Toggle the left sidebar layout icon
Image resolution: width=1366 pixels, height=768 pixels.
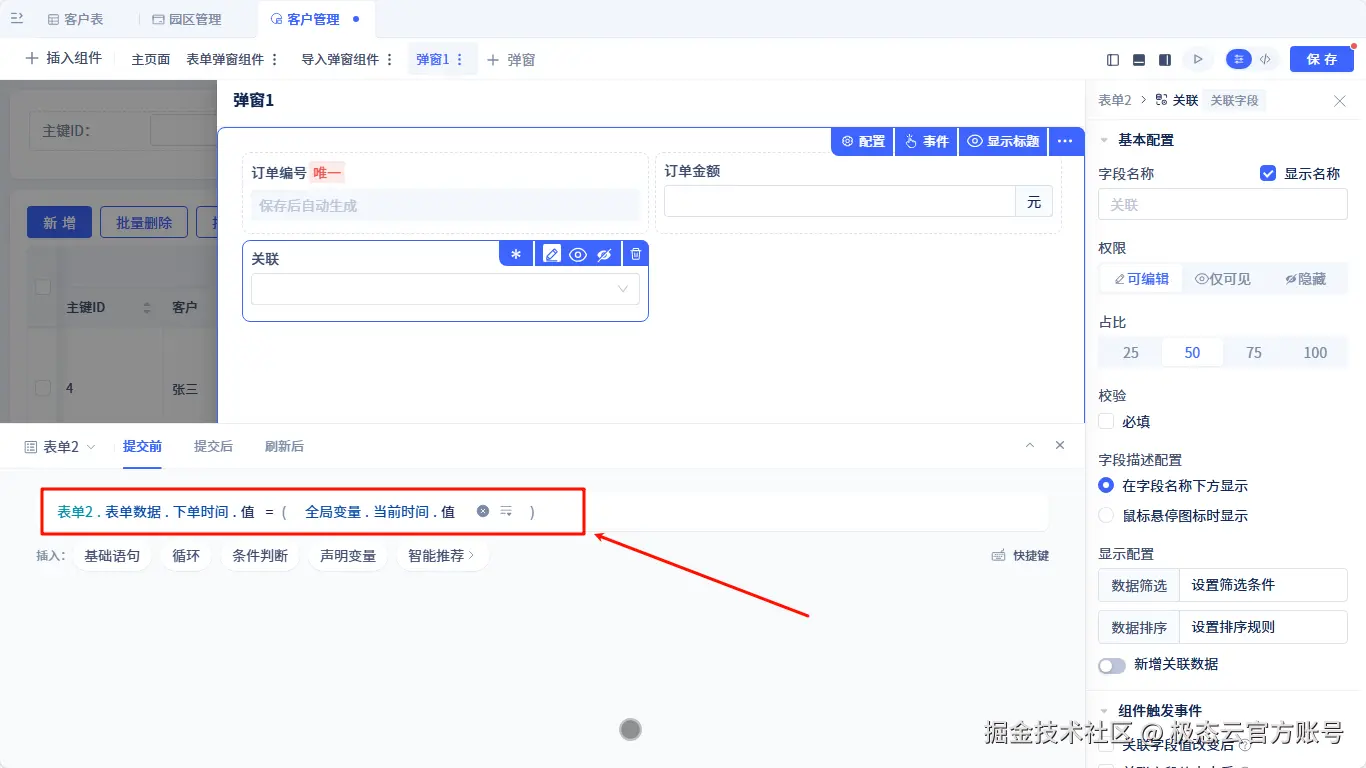click(1113, 60)
